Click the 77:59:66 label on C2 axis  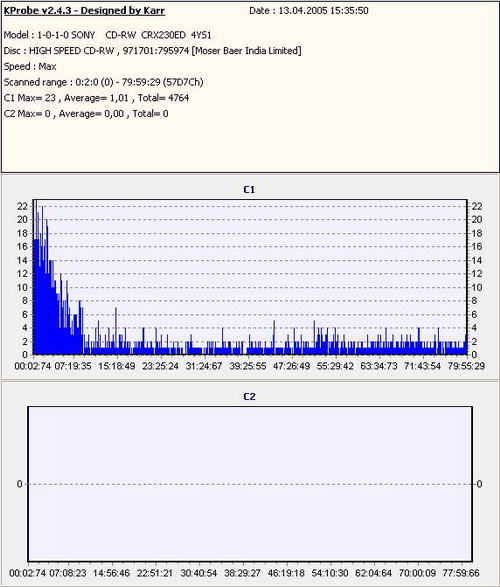point(461,573)
